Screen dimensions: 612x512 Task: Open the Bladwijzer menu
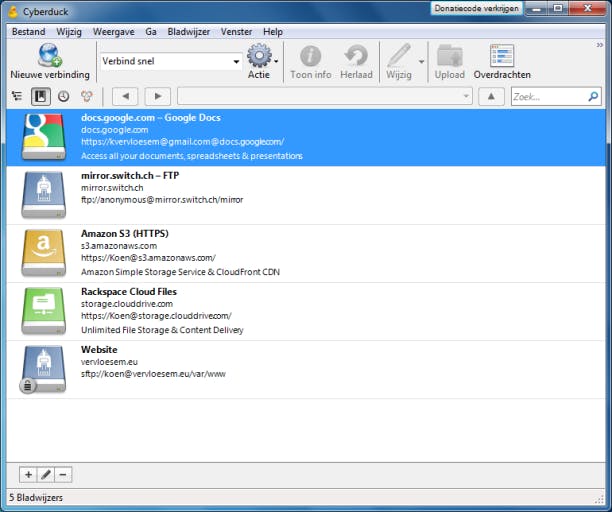coord(189,32)
